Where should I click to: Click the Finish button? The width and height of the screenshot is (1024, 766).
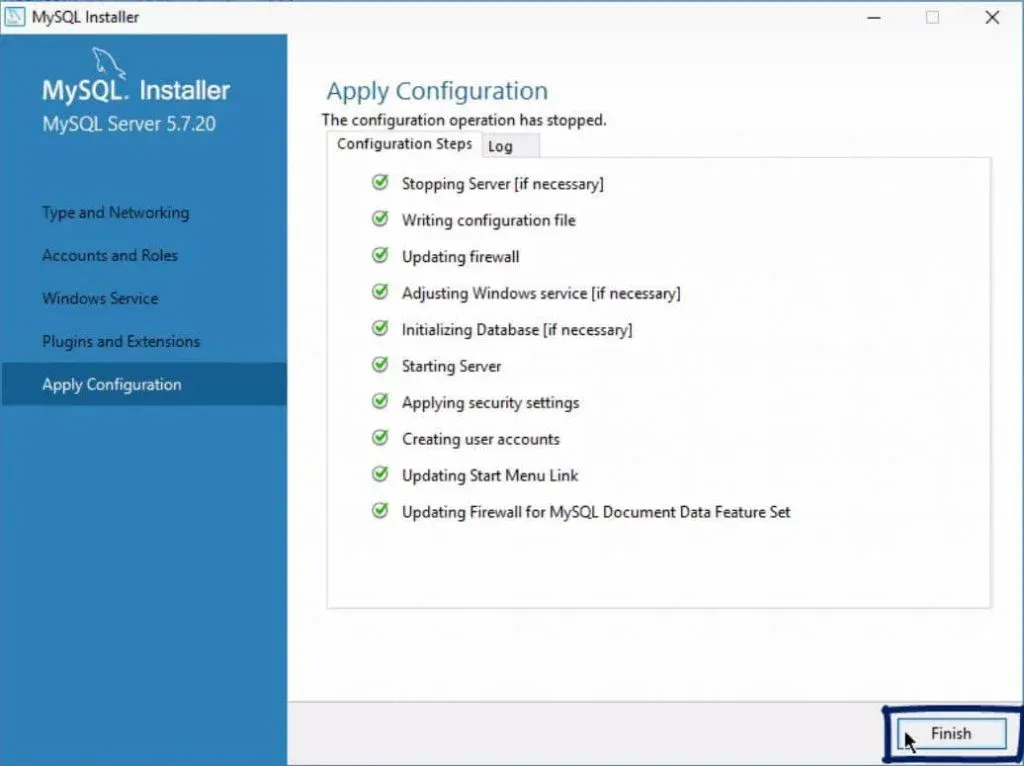click(x=950, y=733)
